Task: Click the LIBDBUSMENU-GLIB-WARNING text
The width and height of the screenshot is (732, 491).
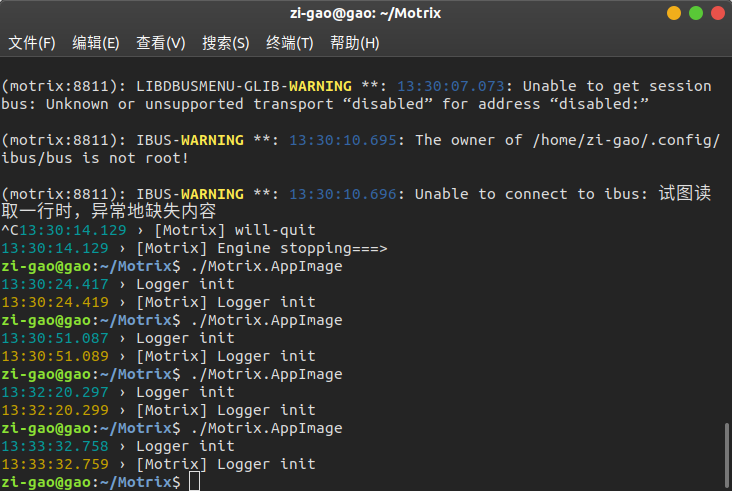Action: click(244, 86)
